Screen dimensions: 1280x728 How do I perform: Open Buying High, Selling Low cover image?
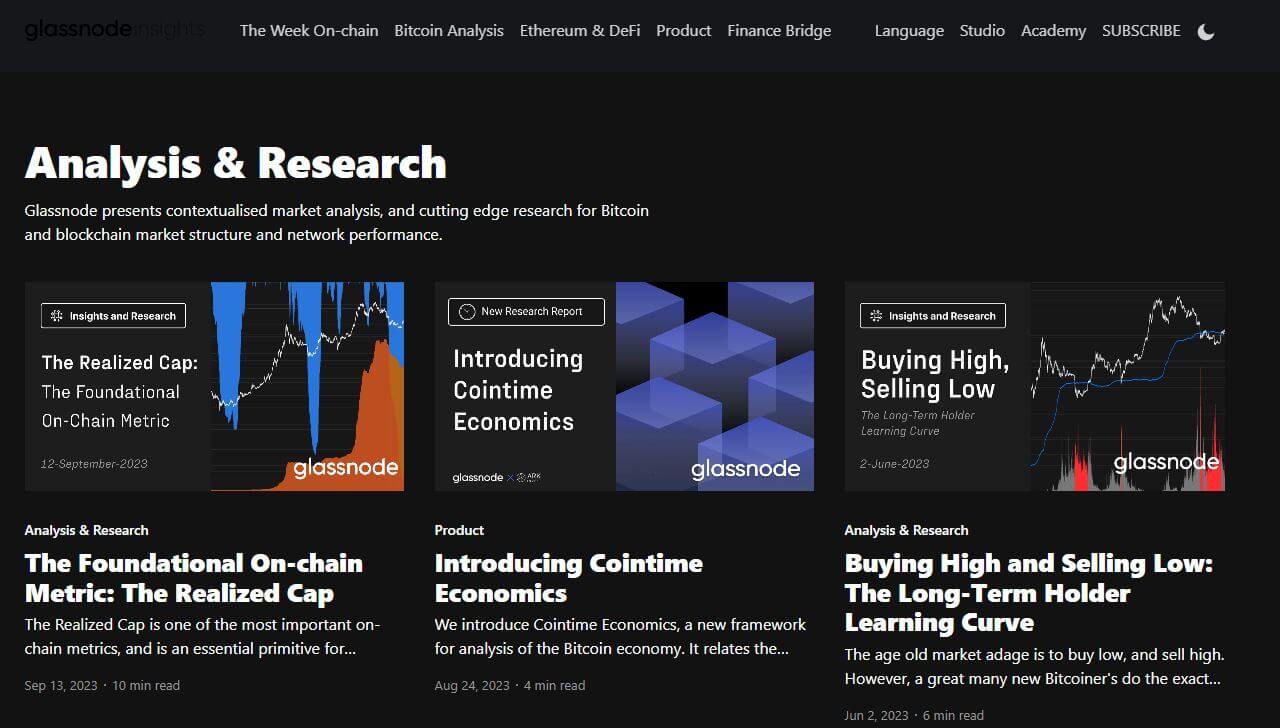tap(1034, 386)
